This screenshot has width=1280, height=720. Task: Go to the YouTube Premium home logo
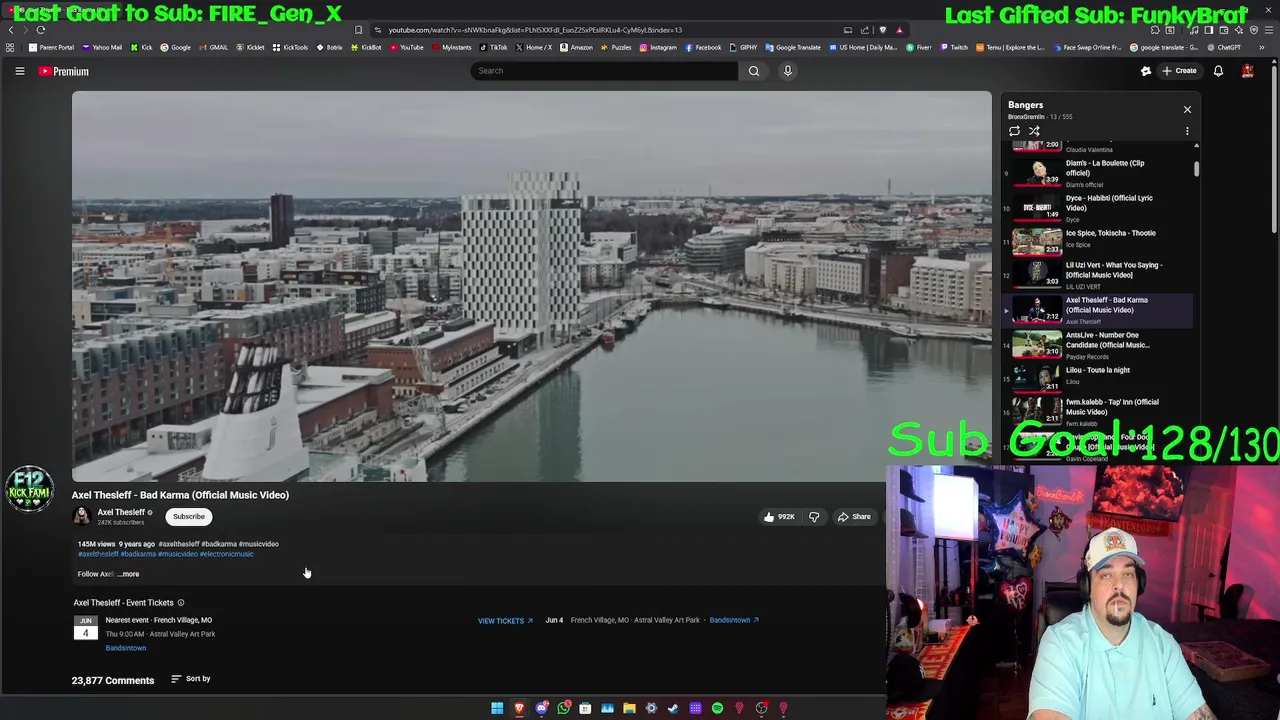point(64,71)
